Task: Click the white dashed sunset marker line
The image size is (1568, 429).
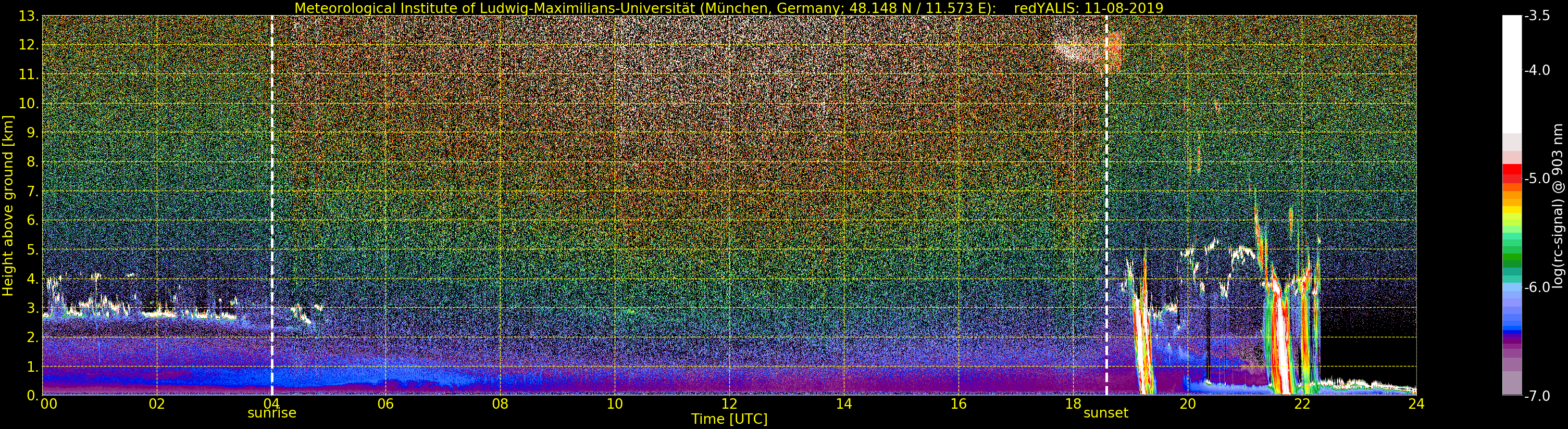Action: pos(1106,205)
